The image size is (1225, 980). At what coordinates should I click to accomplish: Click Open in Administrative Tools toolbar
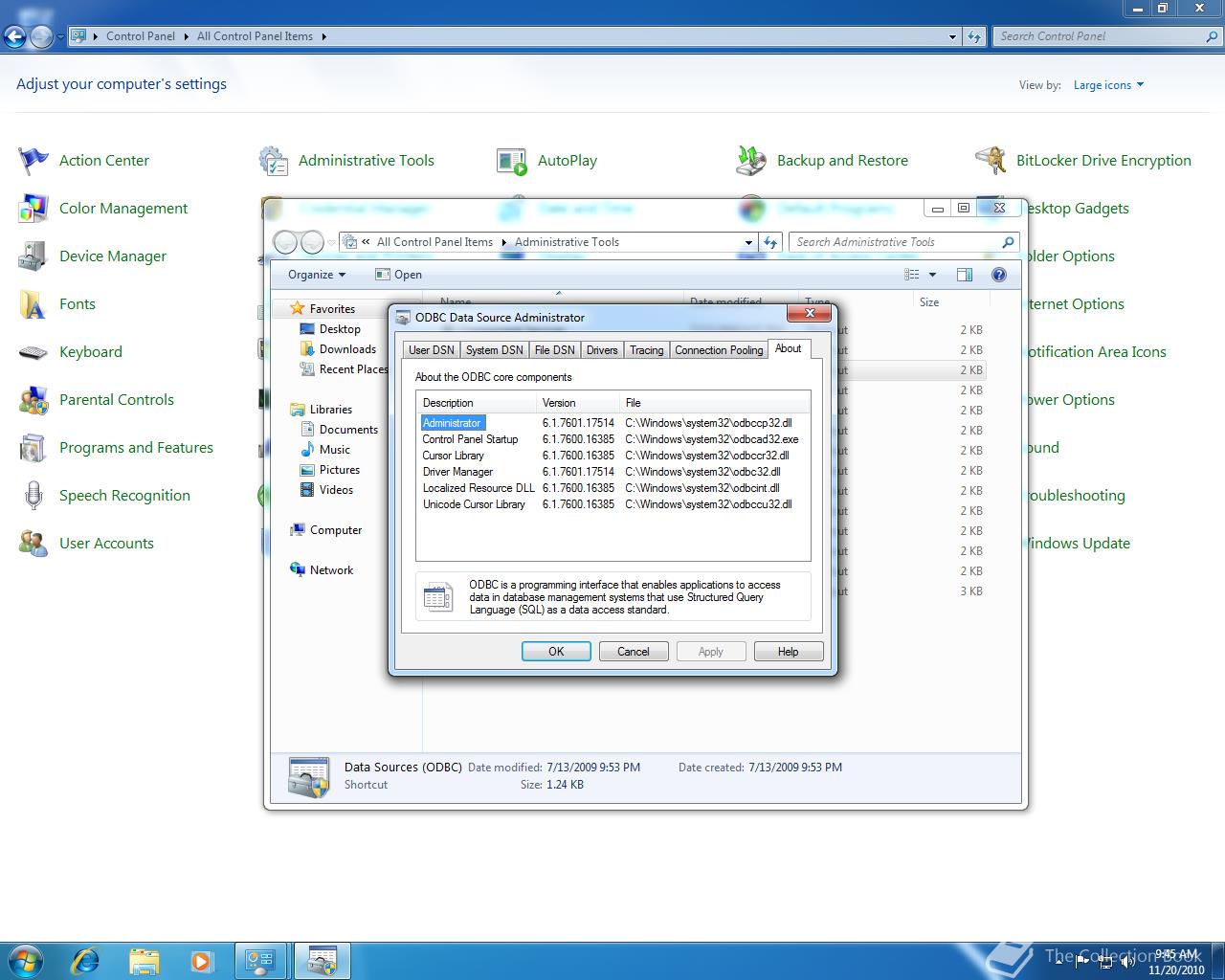click(398, 275)
